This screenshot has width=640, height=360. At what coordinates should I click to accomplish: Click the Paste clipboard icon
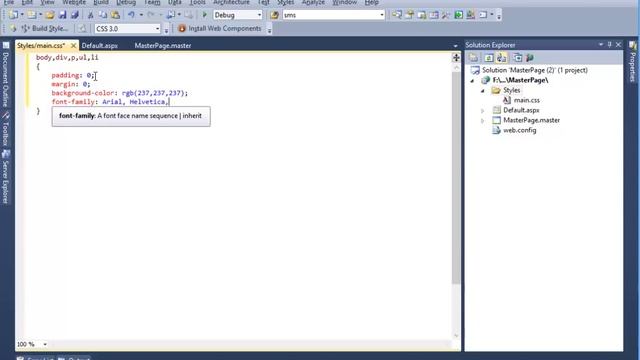tap(116, 15)
